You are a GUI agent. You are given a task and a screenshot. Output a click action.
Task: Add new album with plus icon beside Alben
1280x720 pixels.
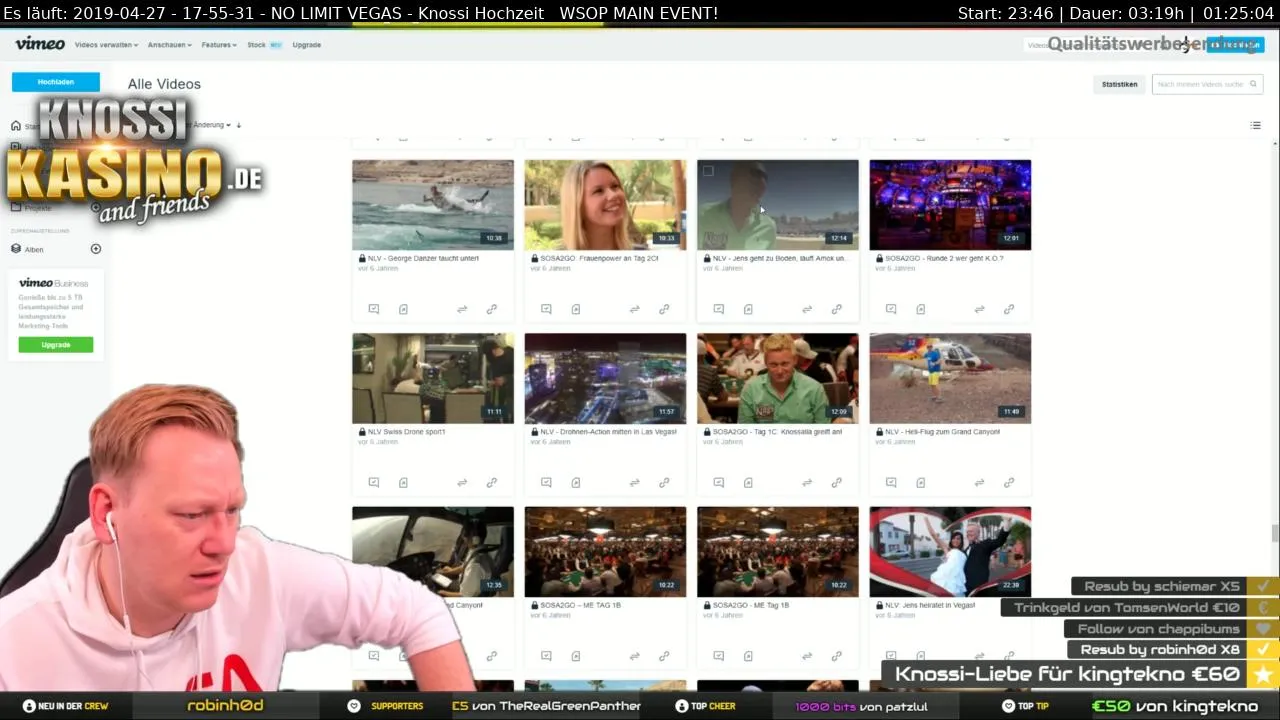(96, 249)
